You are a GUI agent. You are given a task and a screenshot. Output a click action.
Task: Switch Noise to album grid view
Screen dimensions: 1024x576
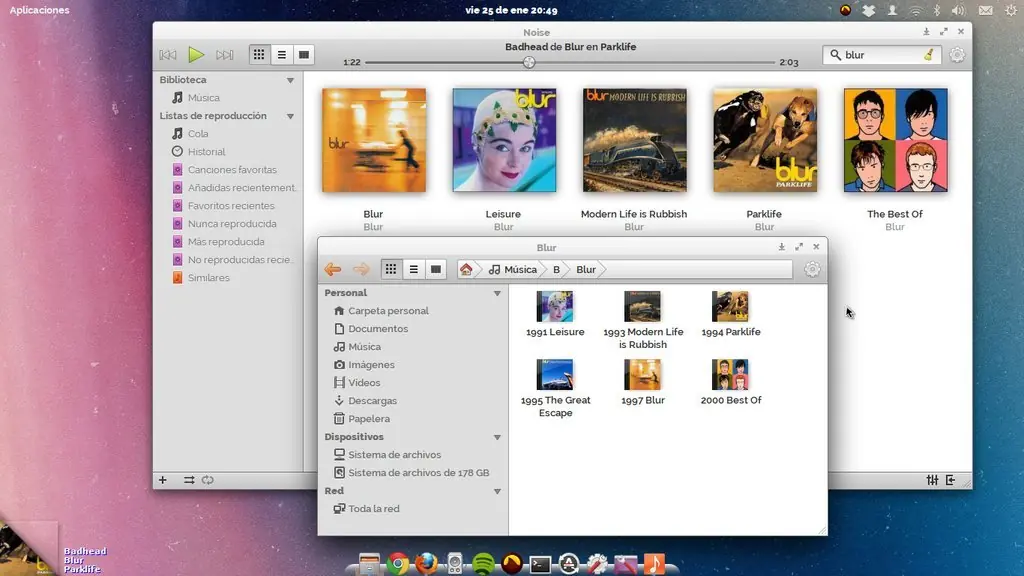click(259, 55)
